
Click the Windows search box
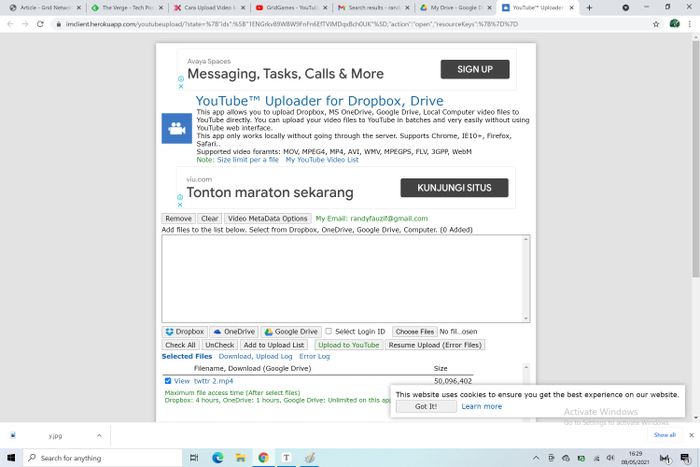103,458
